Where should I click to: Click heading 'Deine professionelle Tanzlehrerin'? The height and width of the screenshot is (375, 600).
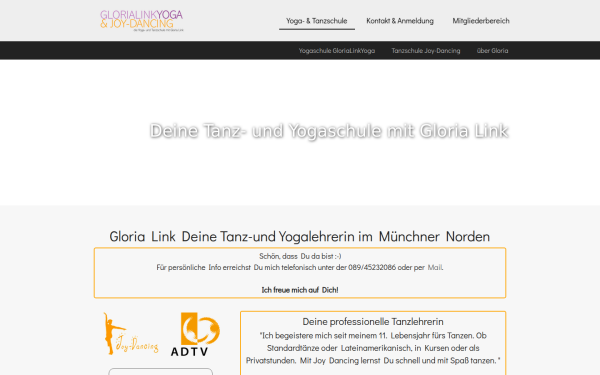tap(373, 321)
